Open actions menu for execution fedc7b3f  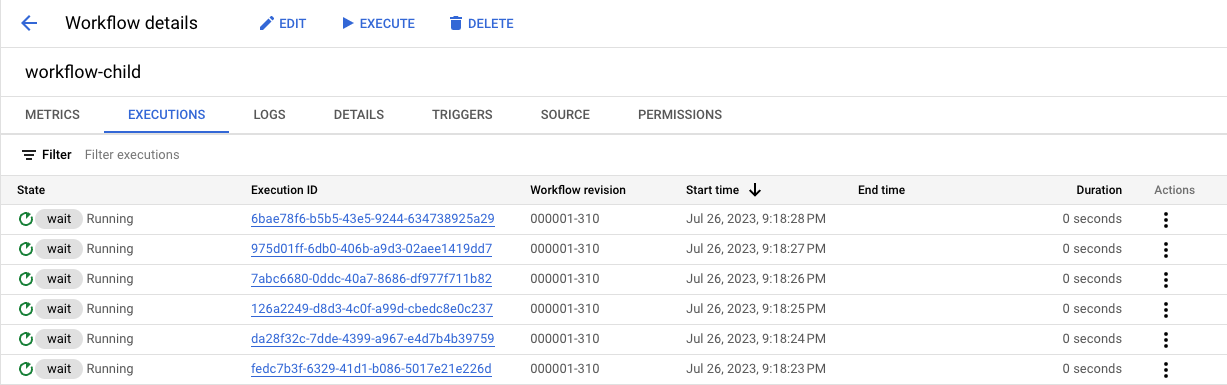[x=1166, y=369]
